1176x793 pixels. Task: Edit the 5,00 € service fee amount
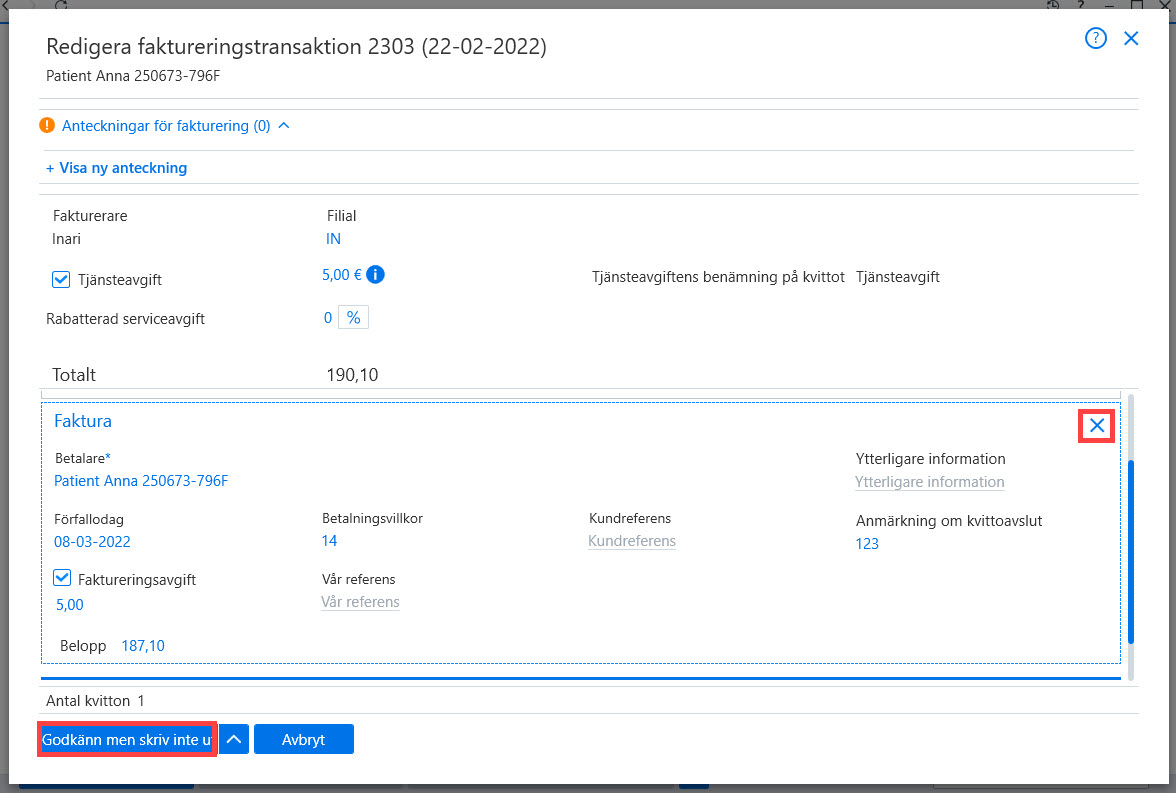point(341,275)
